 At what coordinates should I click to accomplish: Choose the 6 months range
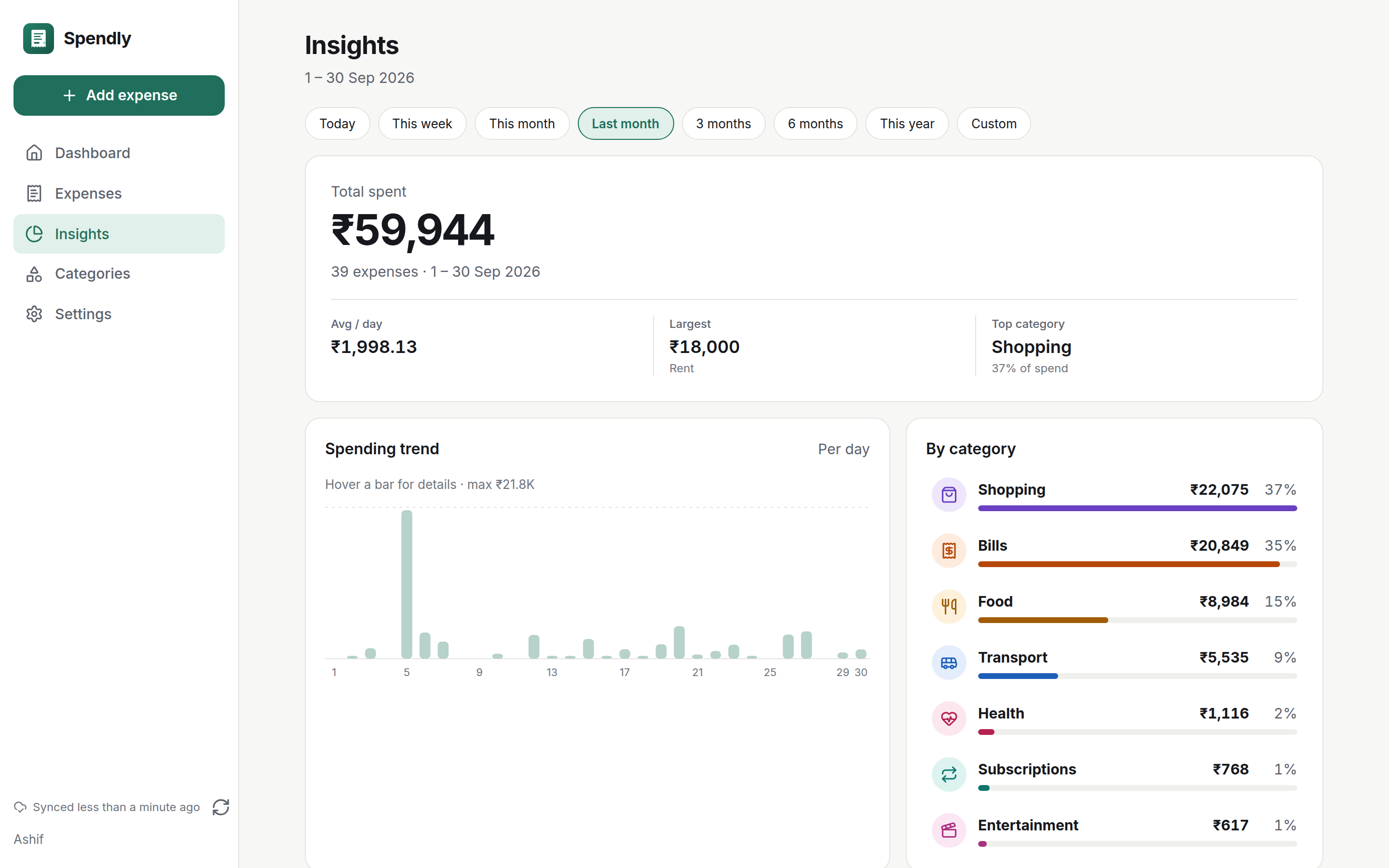click(815, 123)
